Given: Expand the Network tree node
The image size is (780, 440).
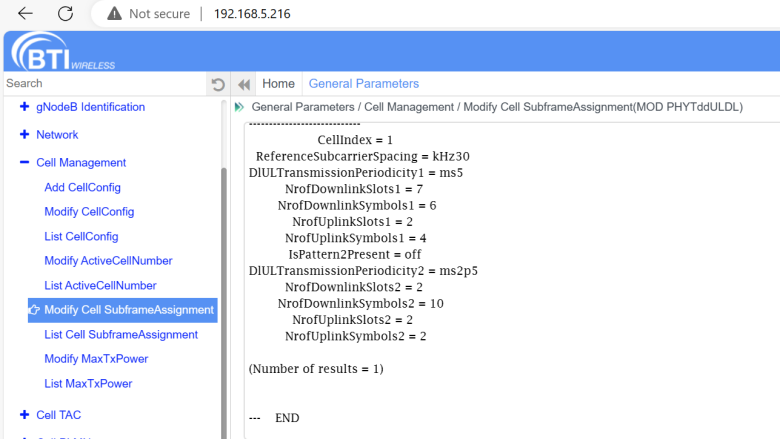Looking at the screenshot, I should tap(24, 135).
